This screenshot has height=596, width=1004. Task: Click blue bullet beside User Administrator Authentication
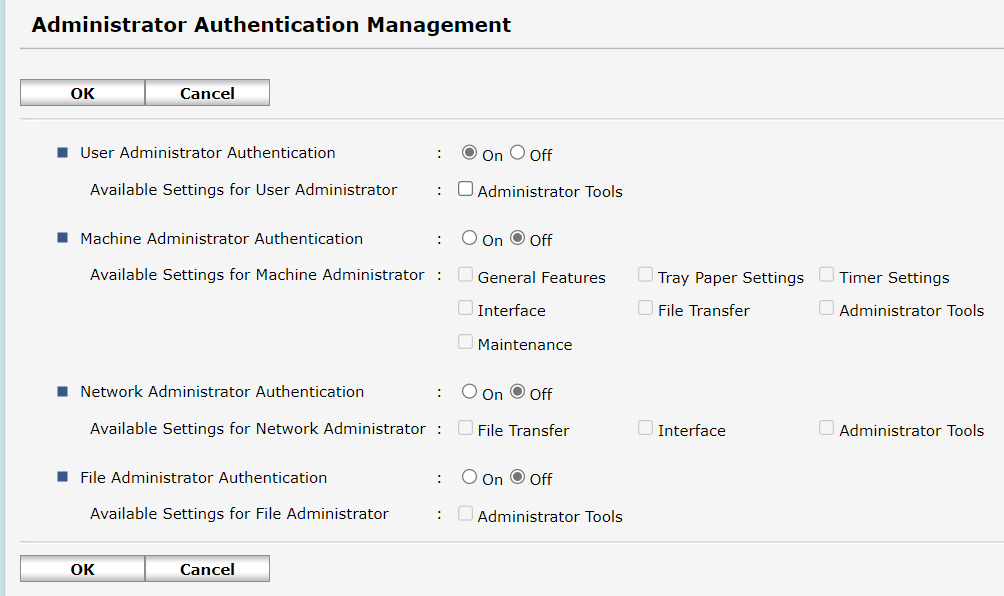pyautogui.click(x=62, y=153)
